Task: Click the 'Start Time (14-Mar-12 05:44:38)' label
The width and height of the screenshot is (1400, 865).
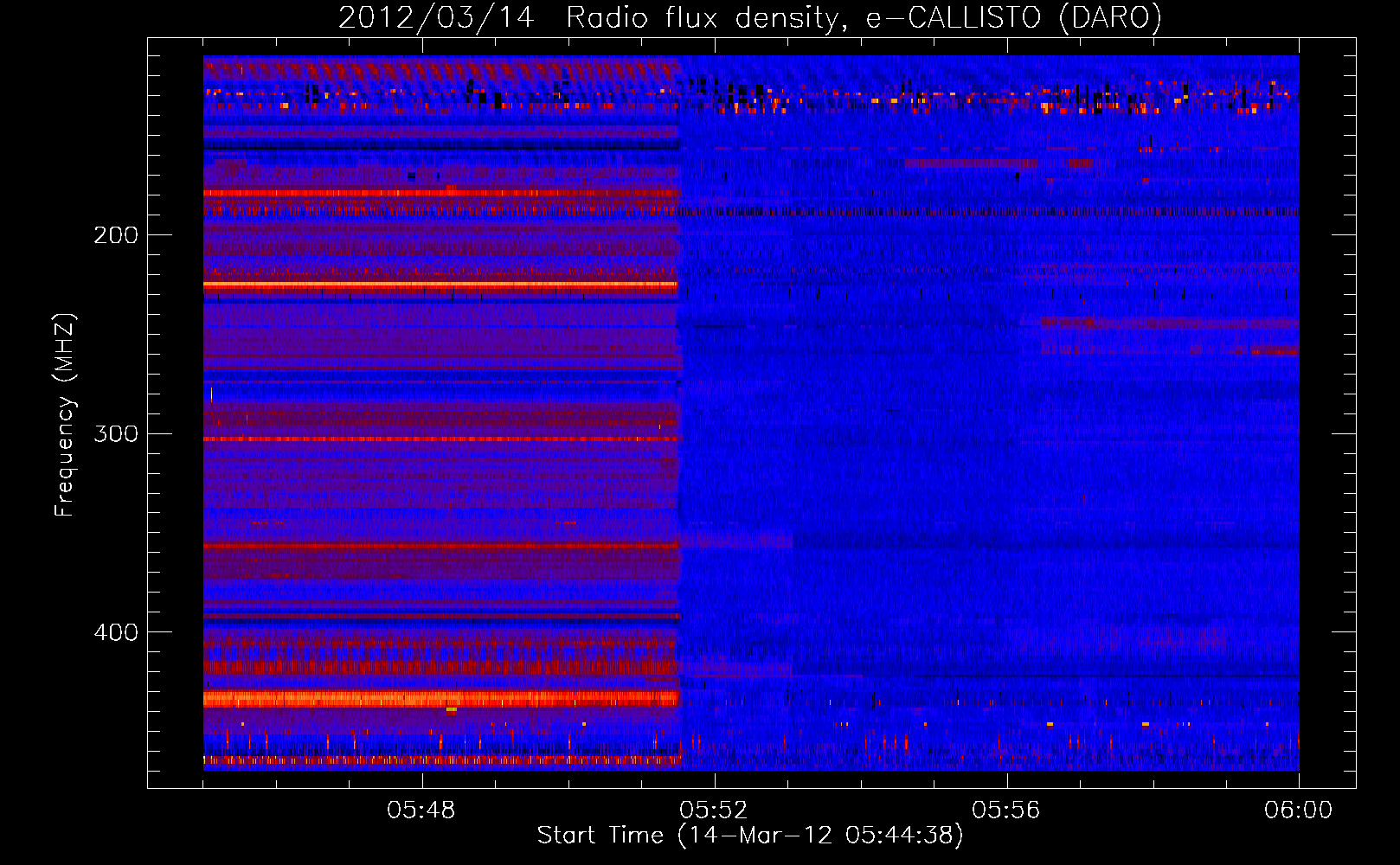Action: (x=750, y=836)
